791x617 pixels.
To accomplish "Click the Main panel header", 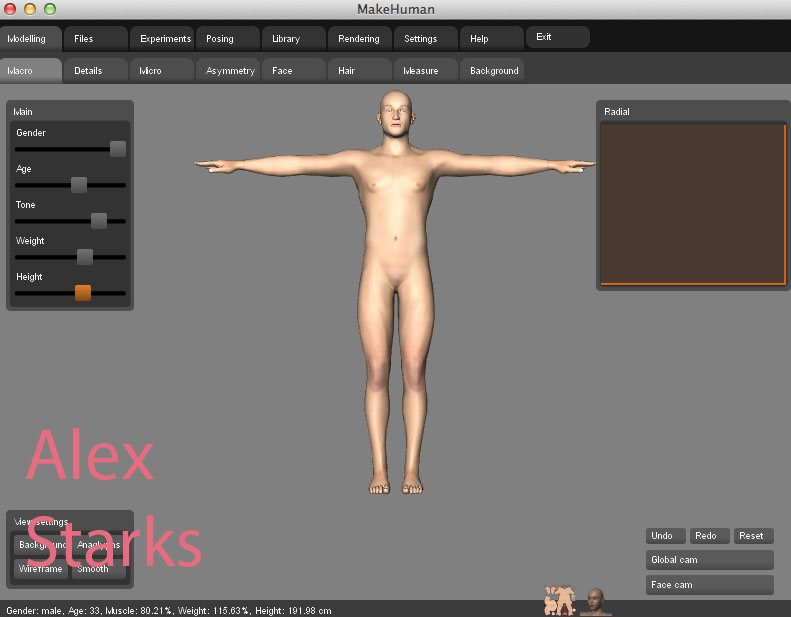I will point(70,111).
